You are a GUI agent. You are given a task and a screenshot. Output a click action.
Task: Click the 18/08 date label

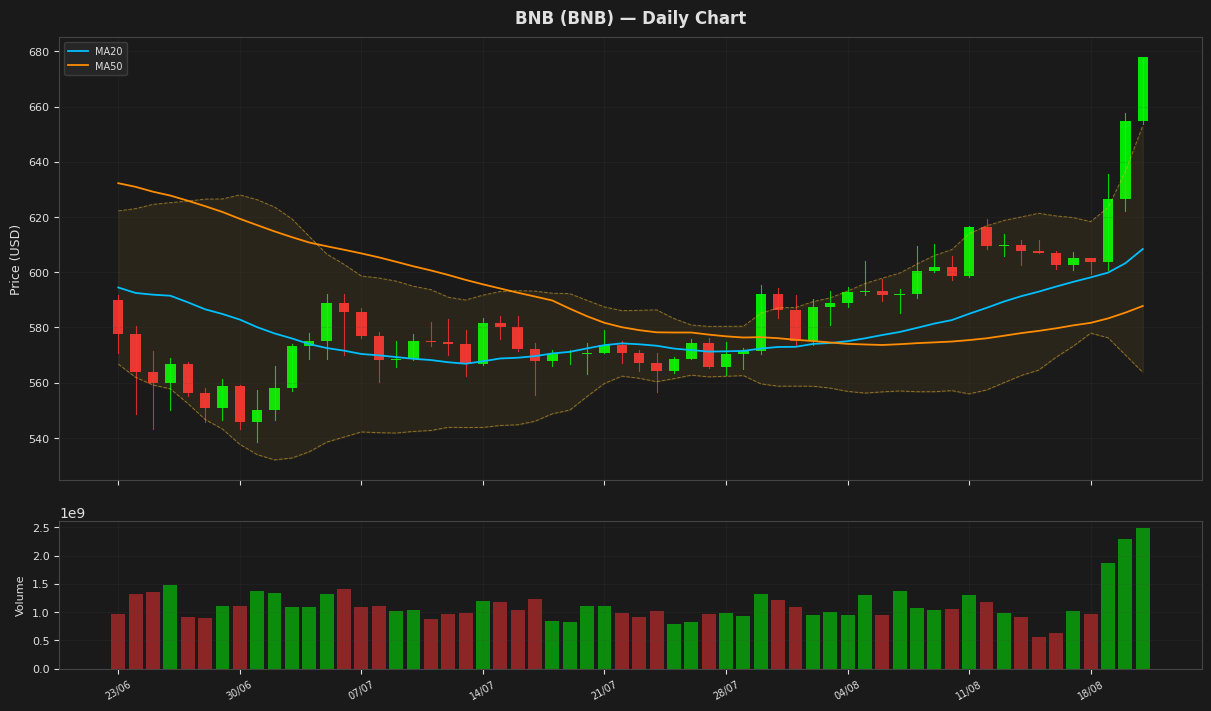[1090, 690]
